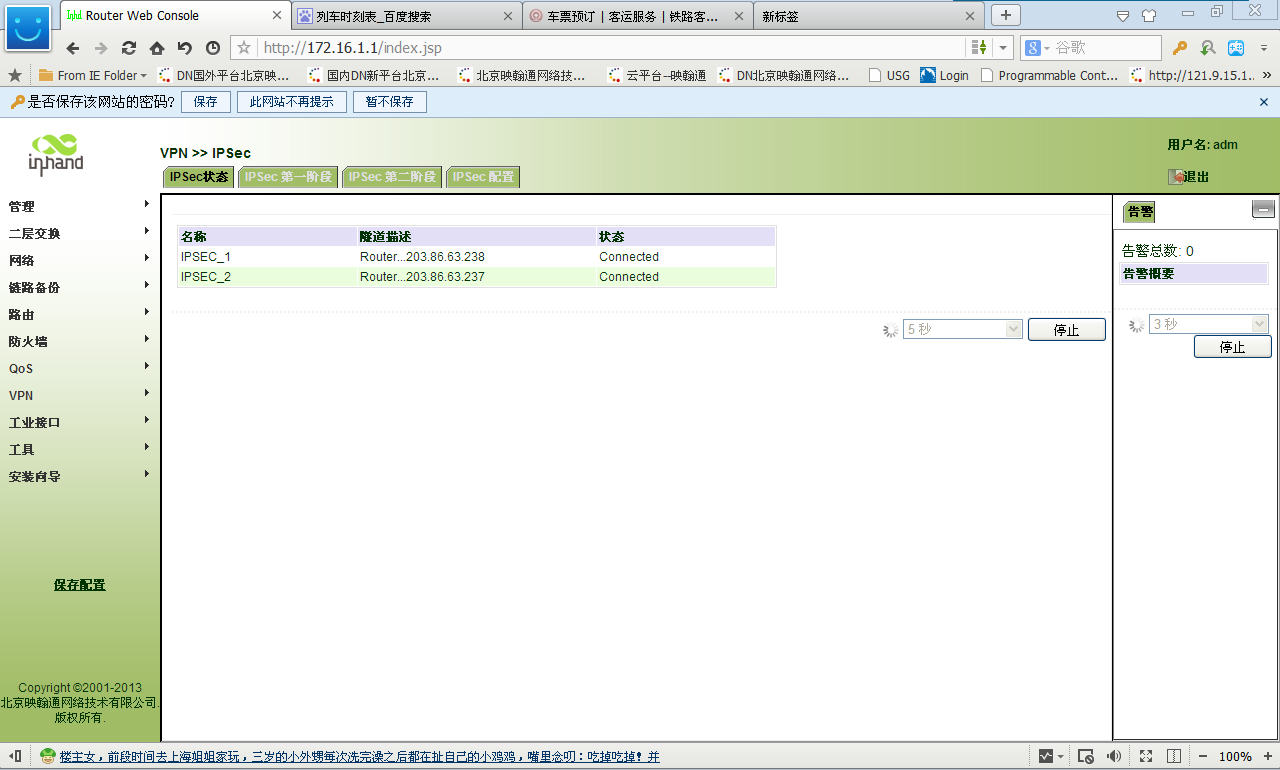Viewport: 1280px width, 770px height.
Task: Switch to the IPSec 配置 tab
Action: pos(483,177)
